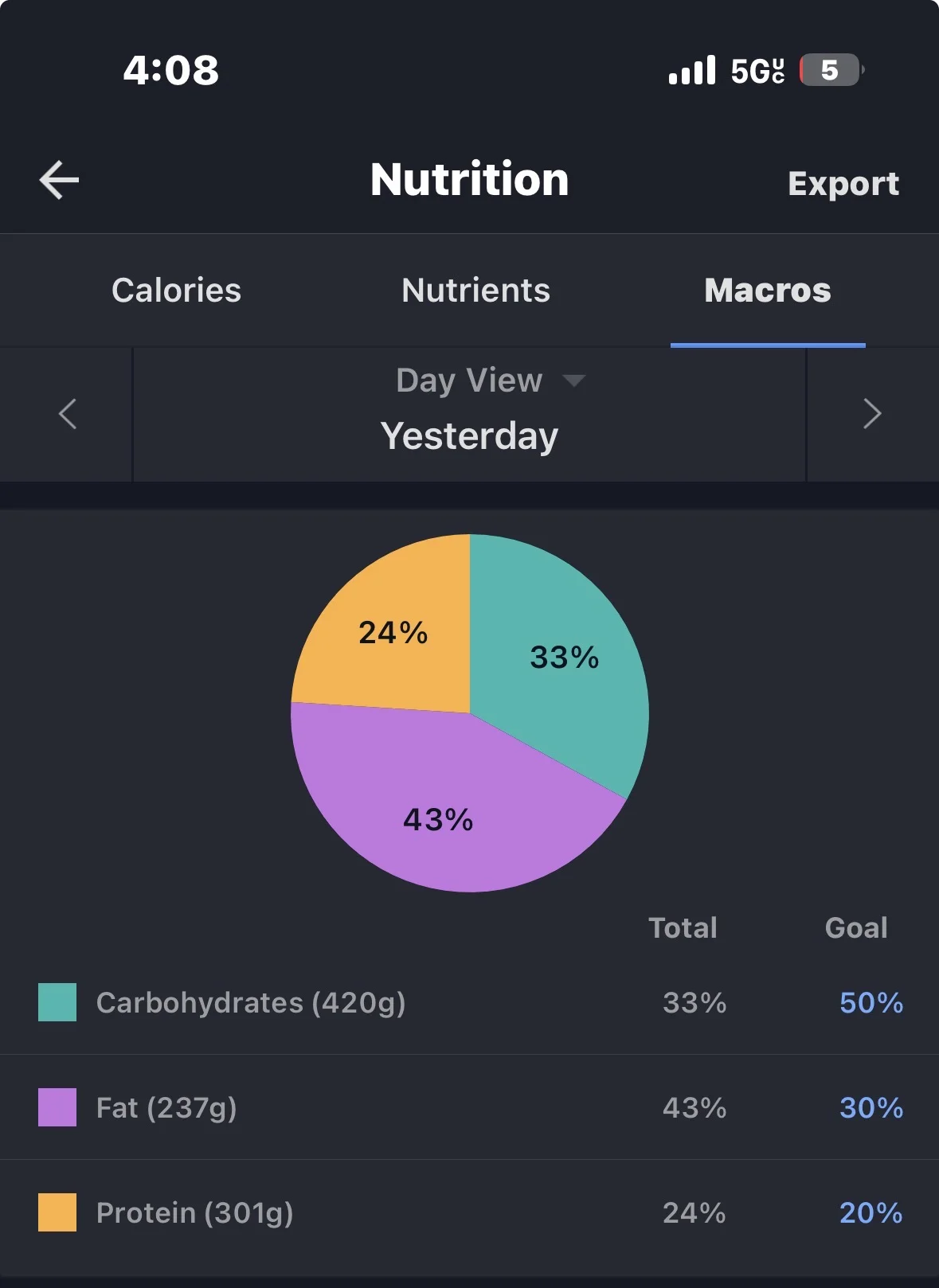Tap the back arrow icon
This screenshot has height=1288, width=939.
click(x=60, y=180)
